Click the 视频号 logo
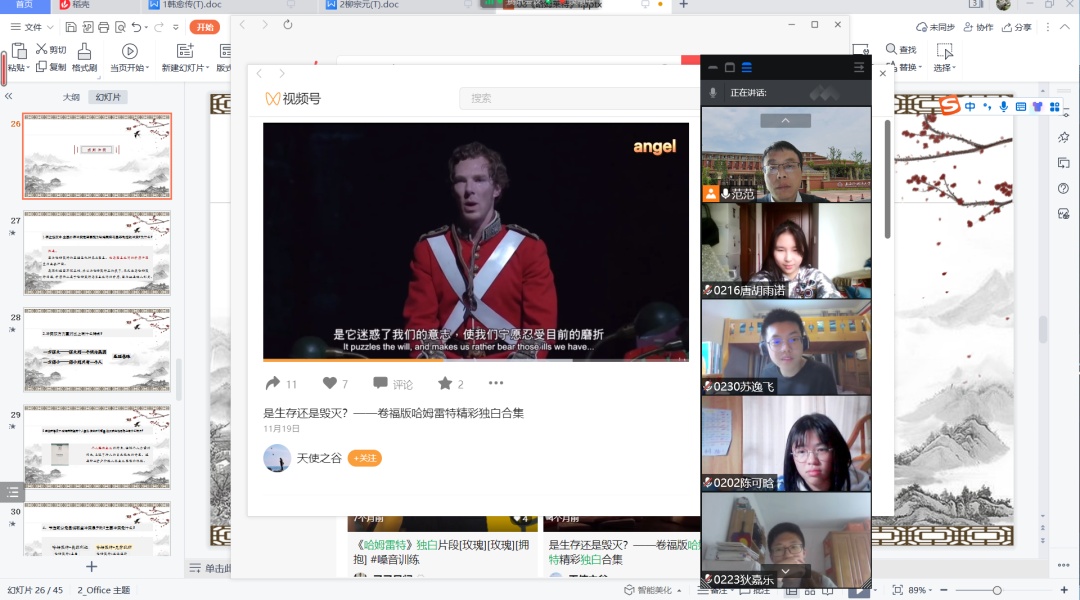This screenshot has height=600, width=1080. click(293, 99)
